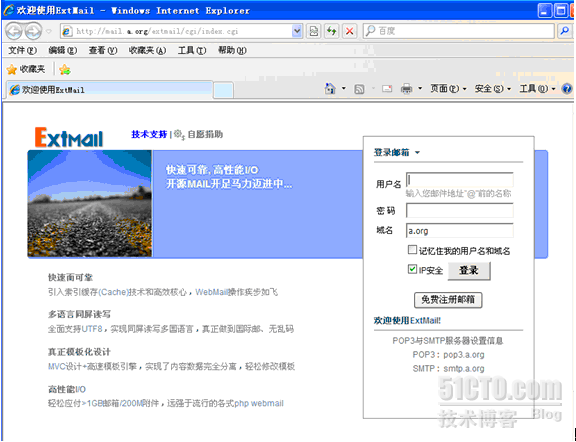576x442 pixels.
Task: Expand the Home icon dropdown arrow
Action: pos(344,89)
